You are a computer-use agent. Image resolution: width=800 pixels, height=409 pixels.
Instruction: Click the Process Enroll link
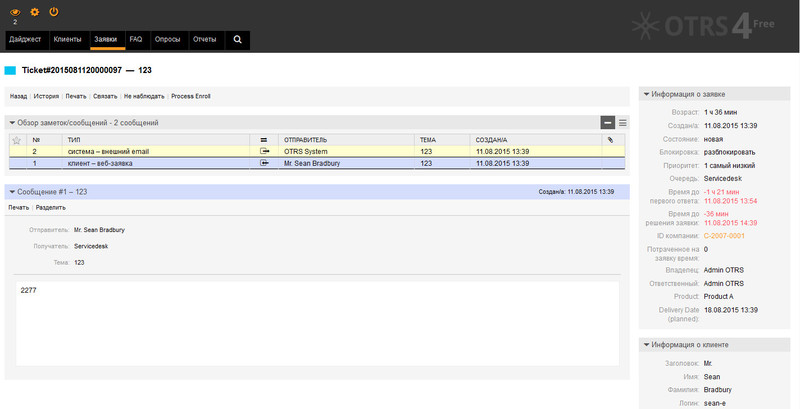click(x=191, y=96)
